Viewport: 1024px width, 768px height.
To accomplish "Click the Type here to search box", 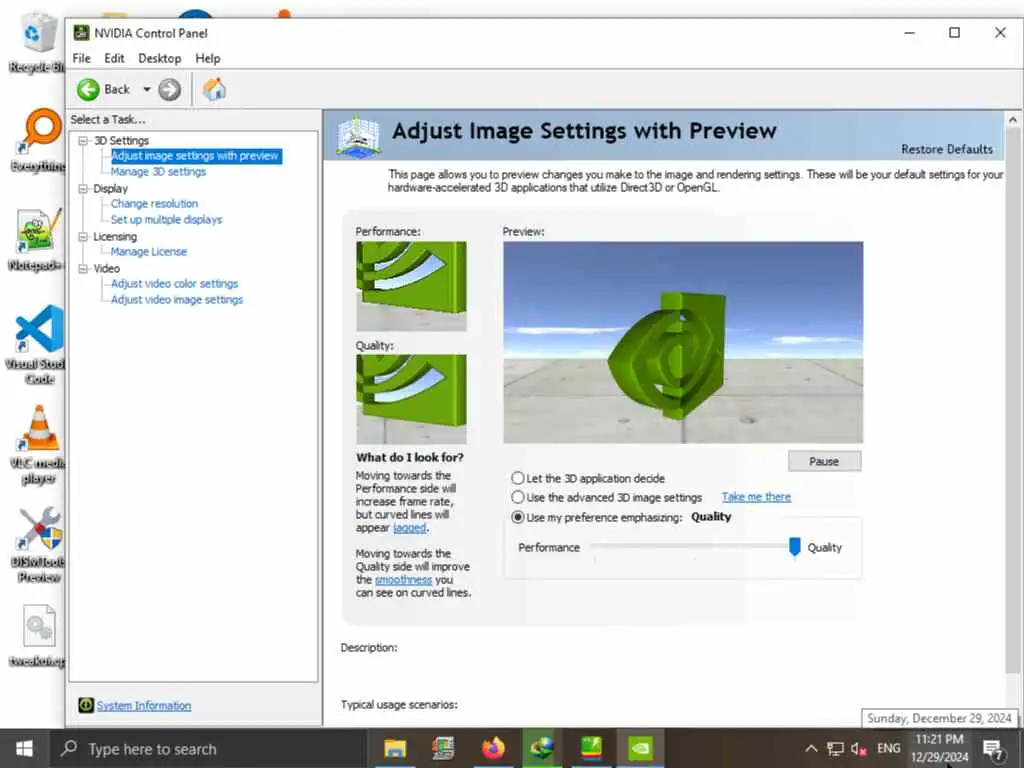I will pos(208,748).
